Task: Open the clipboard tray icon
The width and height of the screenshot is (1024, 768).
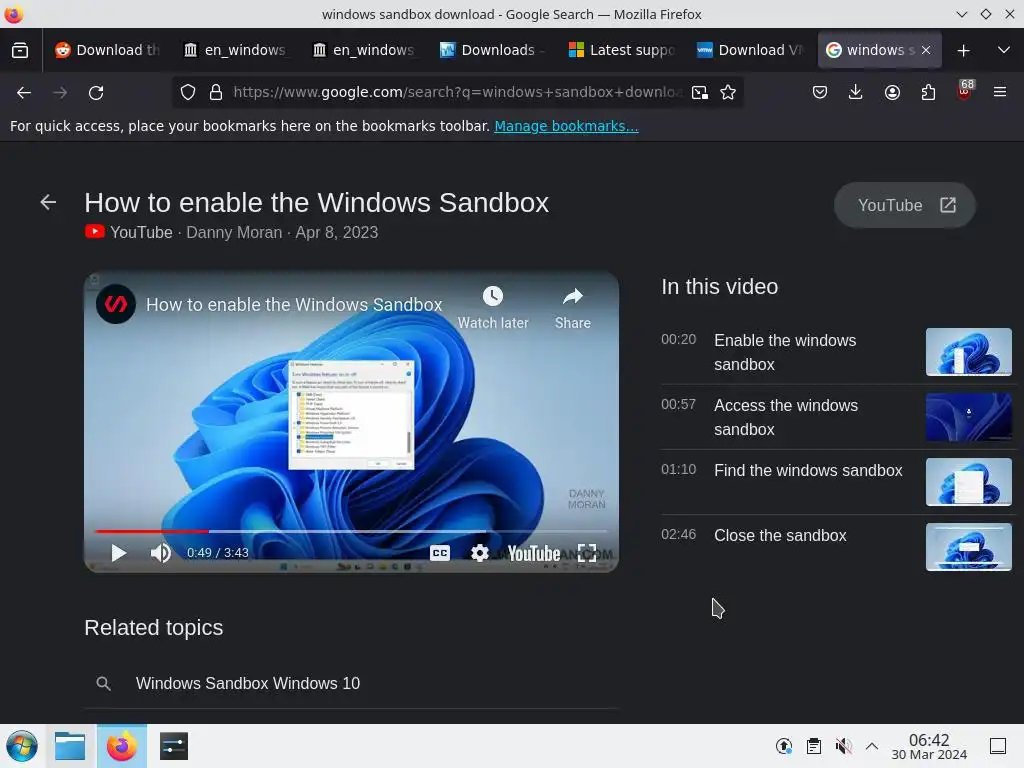Action: click(x=814, y=746)
